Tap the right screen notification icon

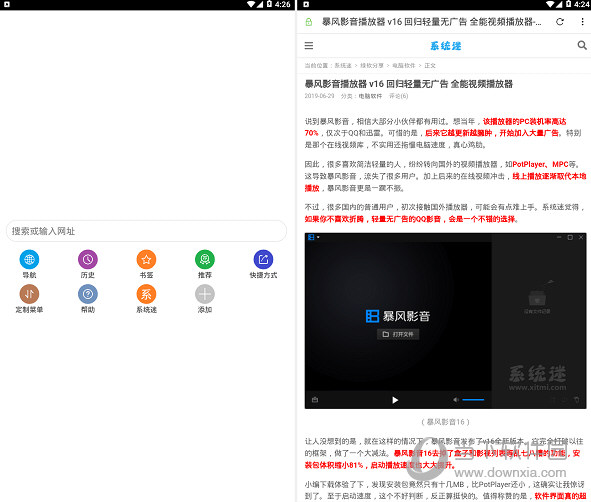[x=306, y=5]
